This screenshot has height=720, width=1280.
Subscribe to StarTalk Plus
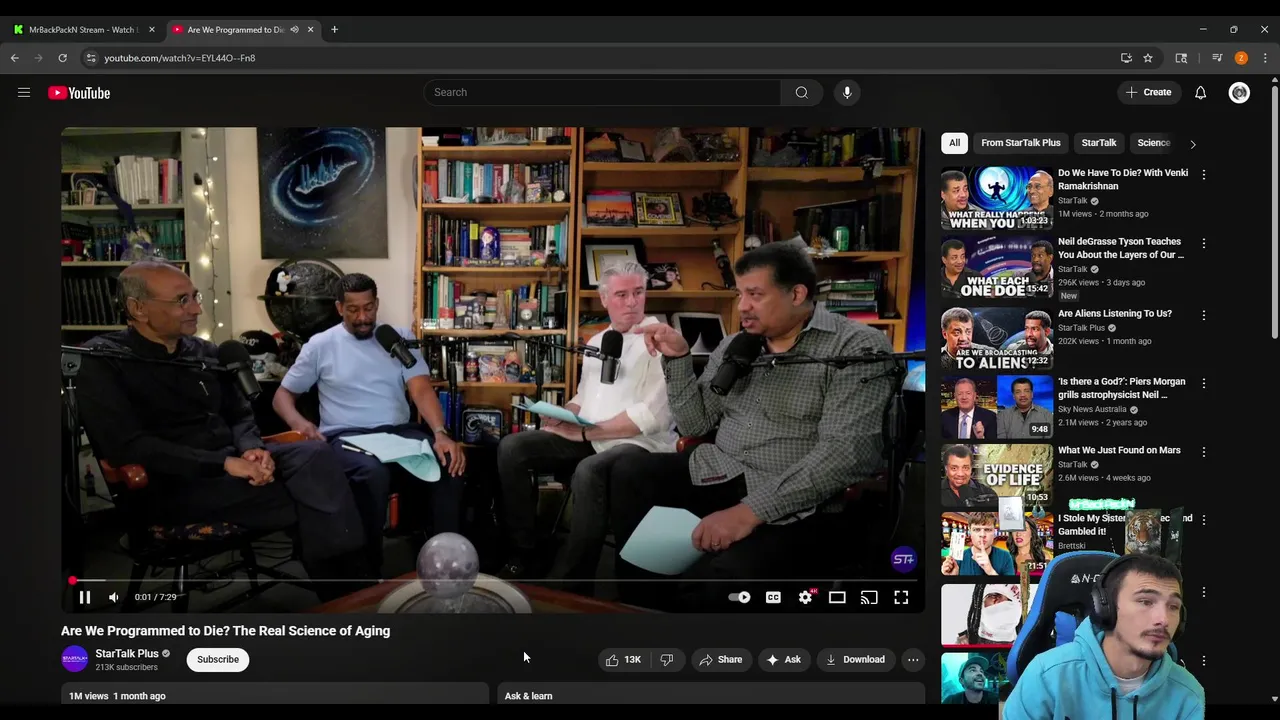point(218,659)
